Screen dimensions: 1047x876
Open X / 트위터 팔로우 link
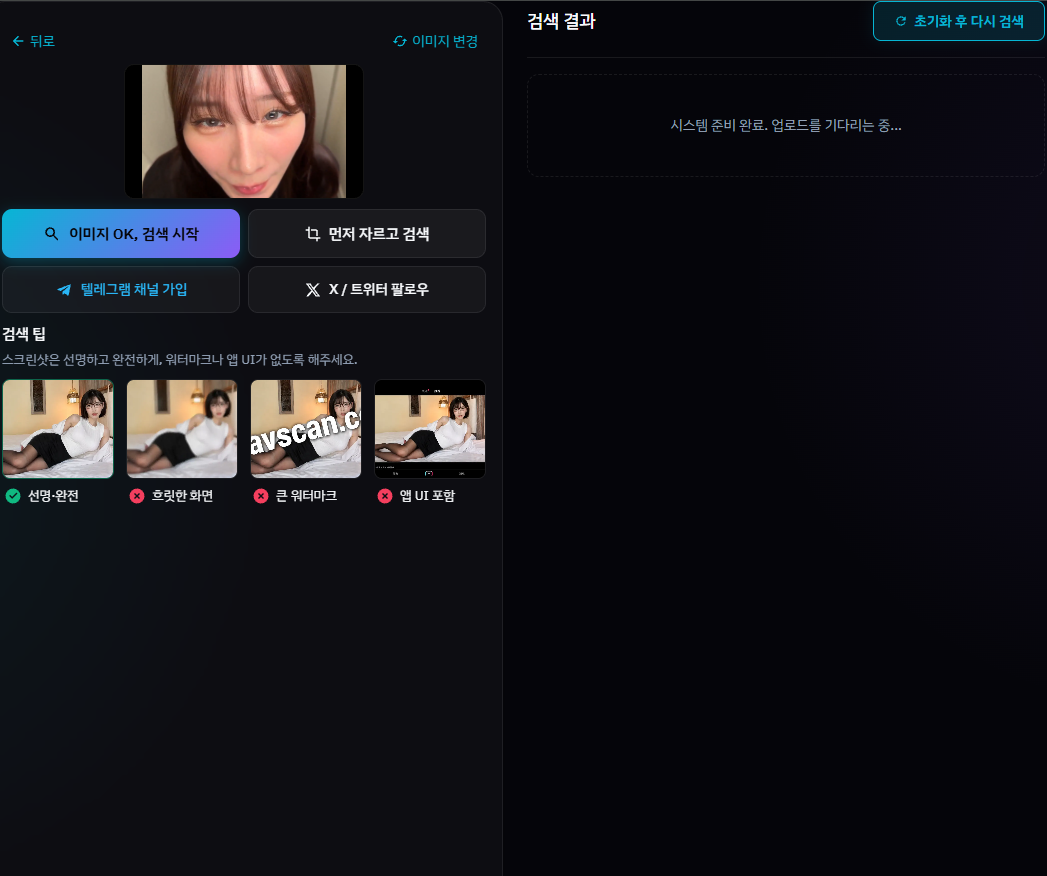click(x=367, y=290)
